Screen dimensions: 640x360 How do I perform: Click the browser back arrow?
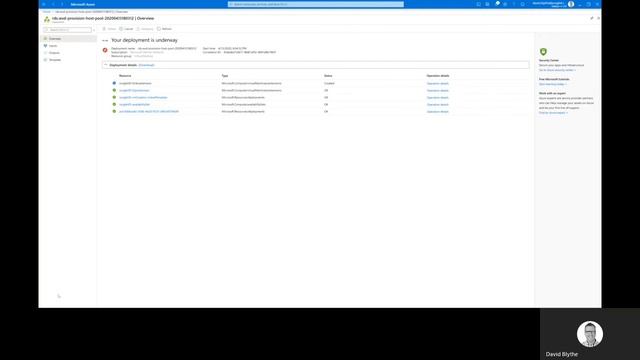coord(53,4)
